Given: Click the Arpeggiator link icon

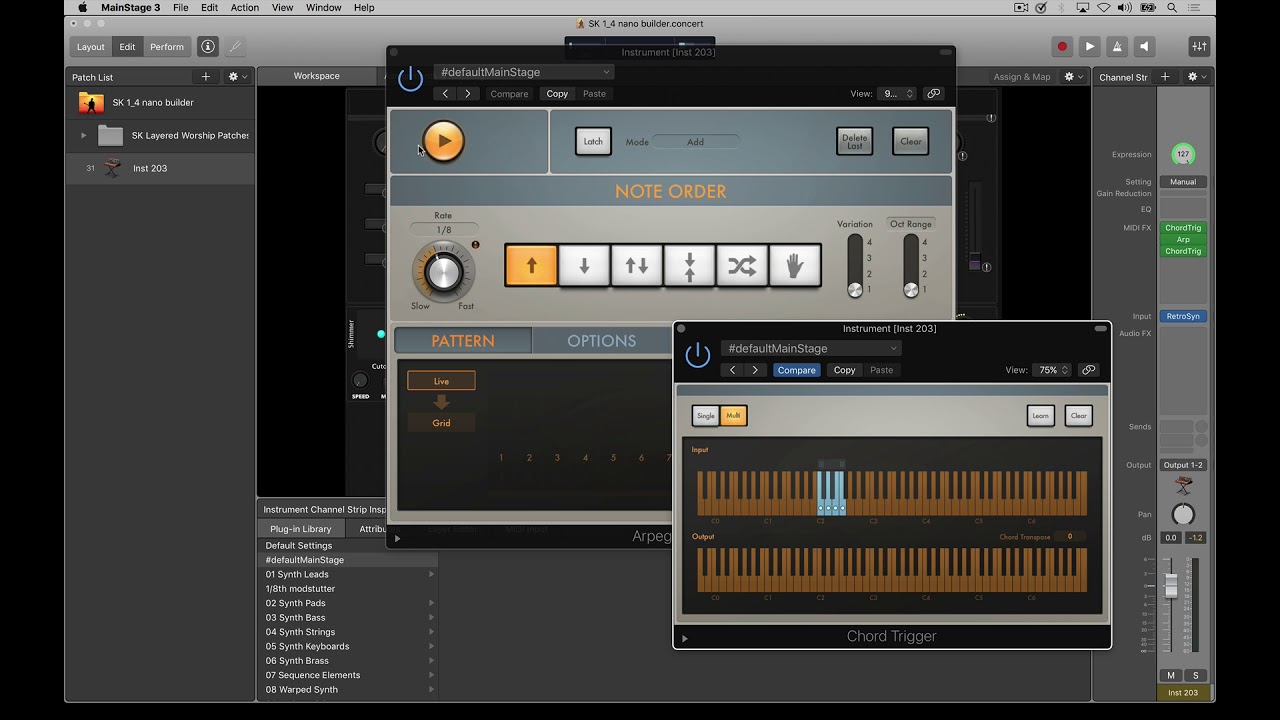Looking at the screenshot, I should coord(933,94).
